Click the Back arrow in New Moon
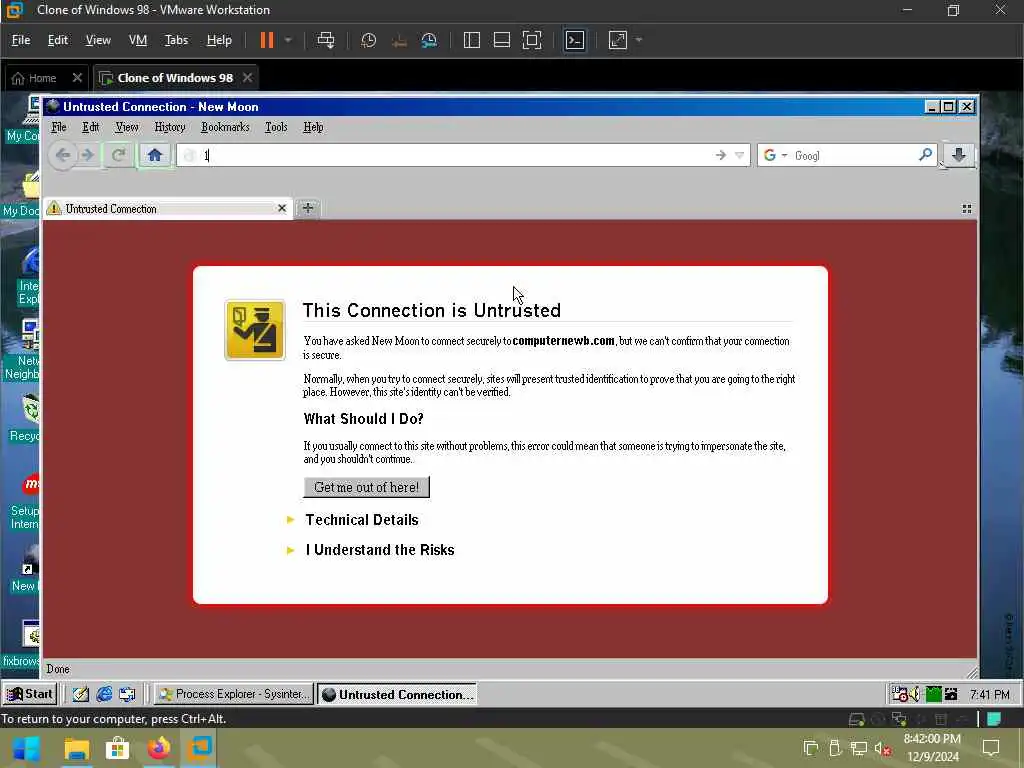 click(x=63, y=155)
